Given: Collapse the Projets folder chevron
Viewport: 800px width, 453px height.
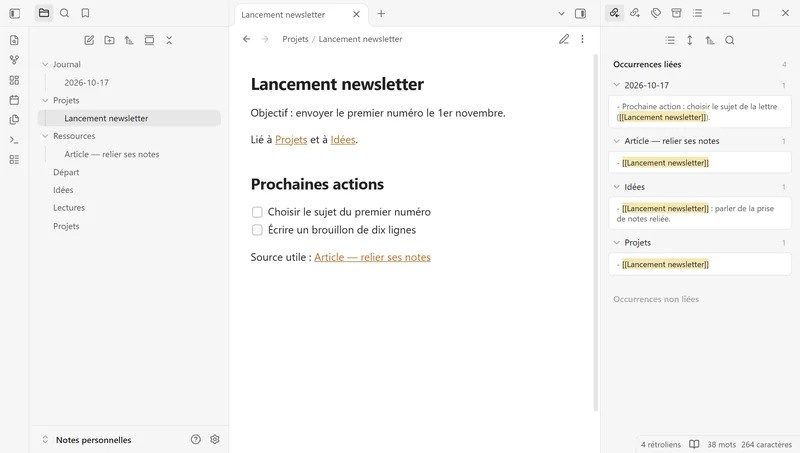Looking at the screenshot, I should click(45, 100).
